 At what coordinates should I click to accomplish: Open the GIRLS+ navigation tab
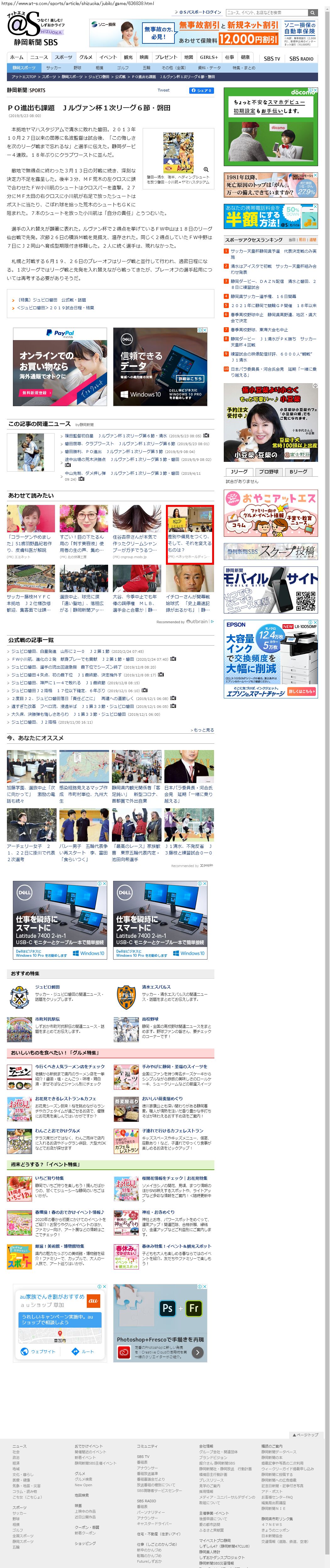[209, 57]
